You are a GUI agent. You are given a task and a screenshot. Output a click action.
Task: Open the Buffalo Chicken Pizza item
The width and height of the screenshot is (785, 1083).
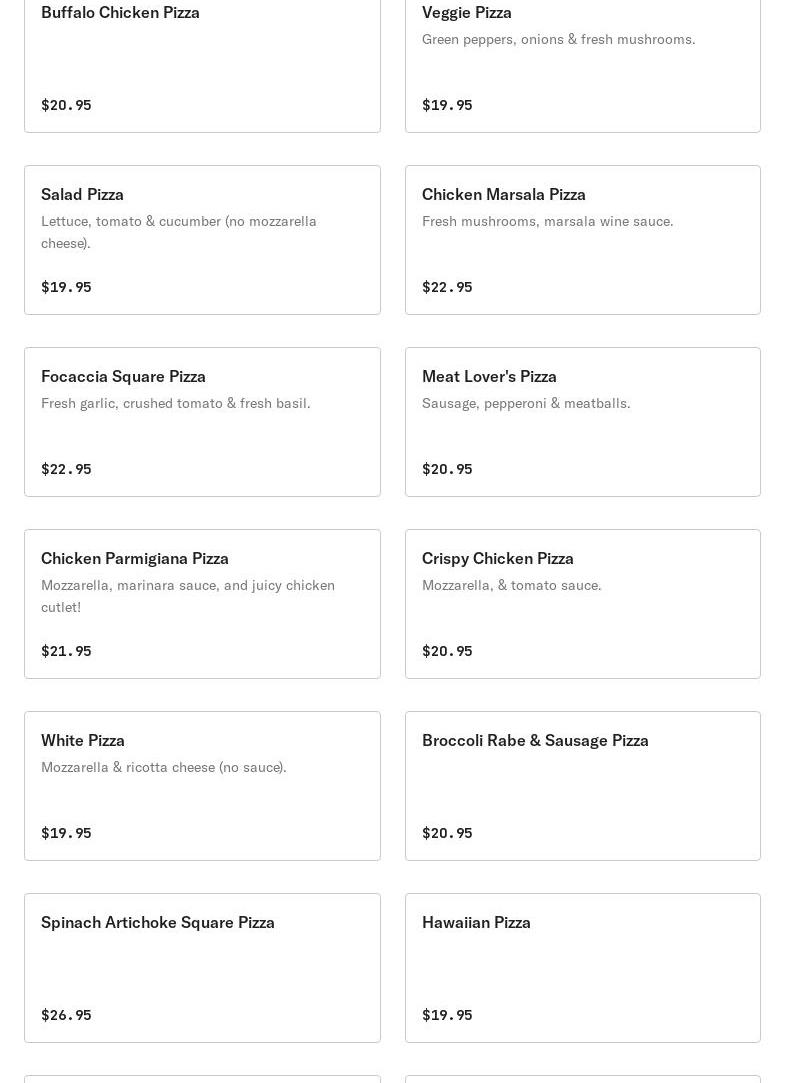(202, 60)
